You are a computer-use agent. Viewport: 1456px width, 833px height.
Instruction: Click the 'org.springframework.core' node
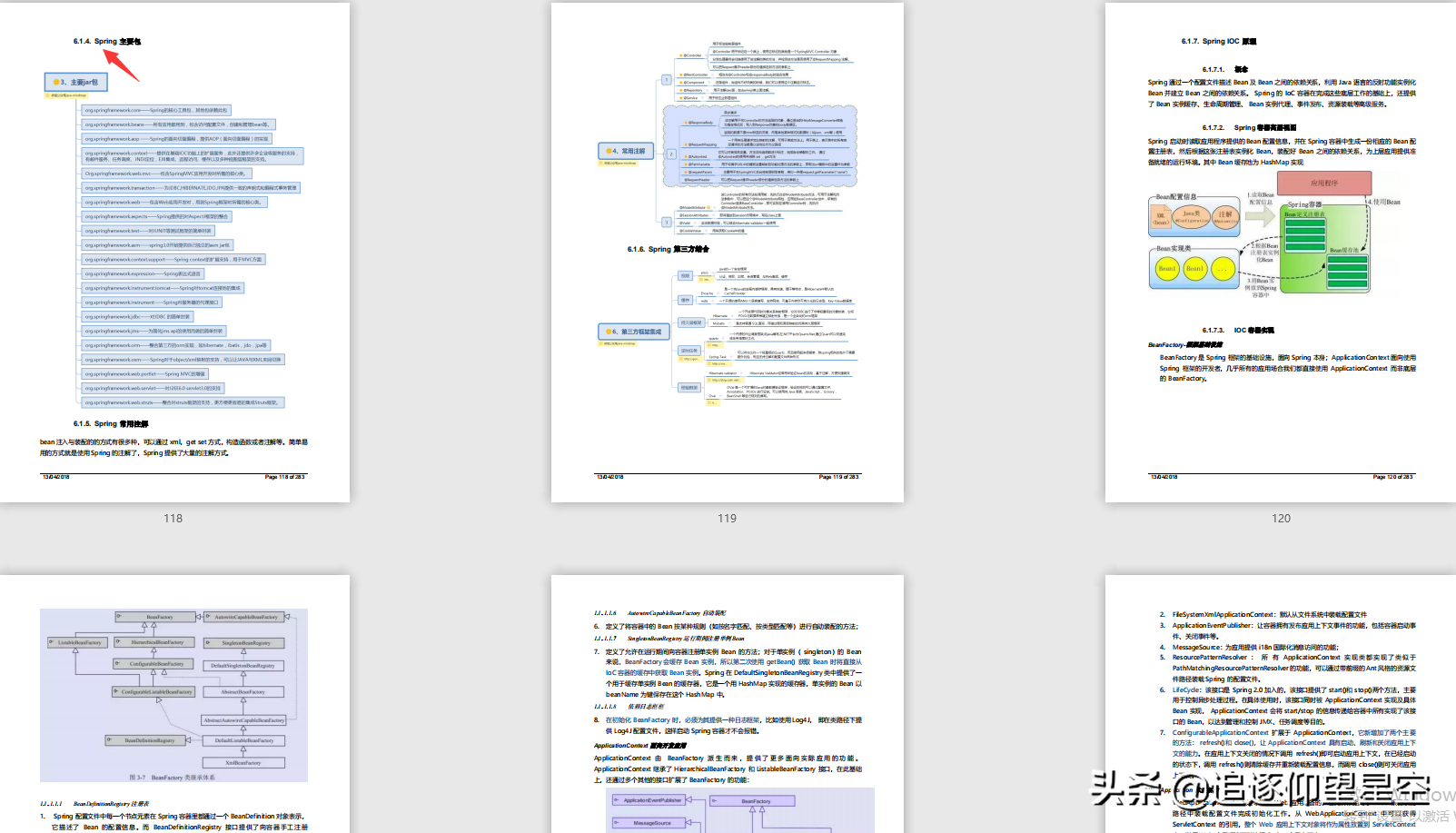click(x=155, y=110)
